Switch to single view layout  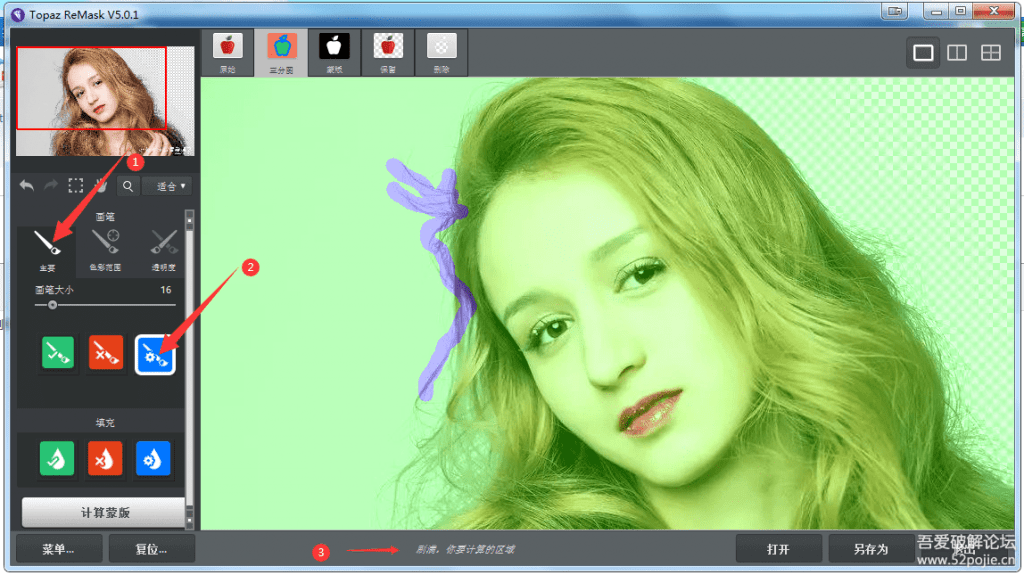[x=923, y=53]
